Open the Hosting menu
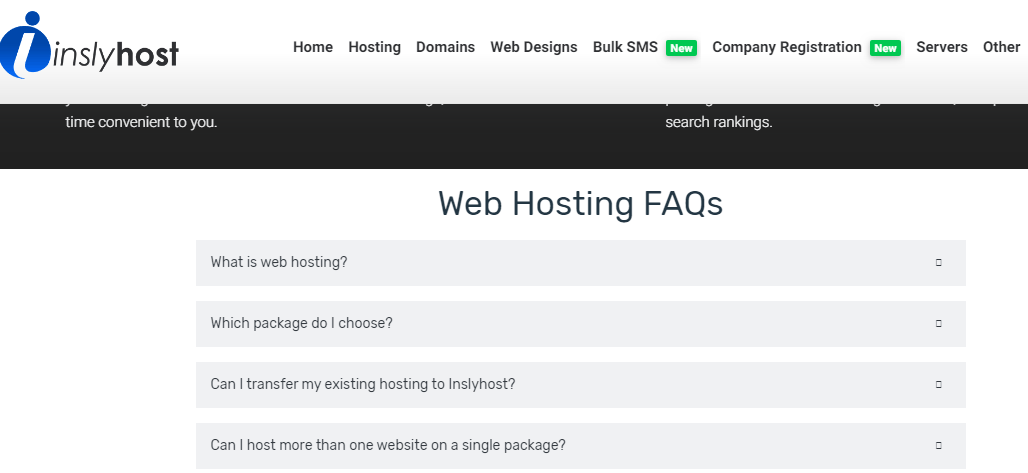The image size is (1028, 473). click(x=374, y=47)
